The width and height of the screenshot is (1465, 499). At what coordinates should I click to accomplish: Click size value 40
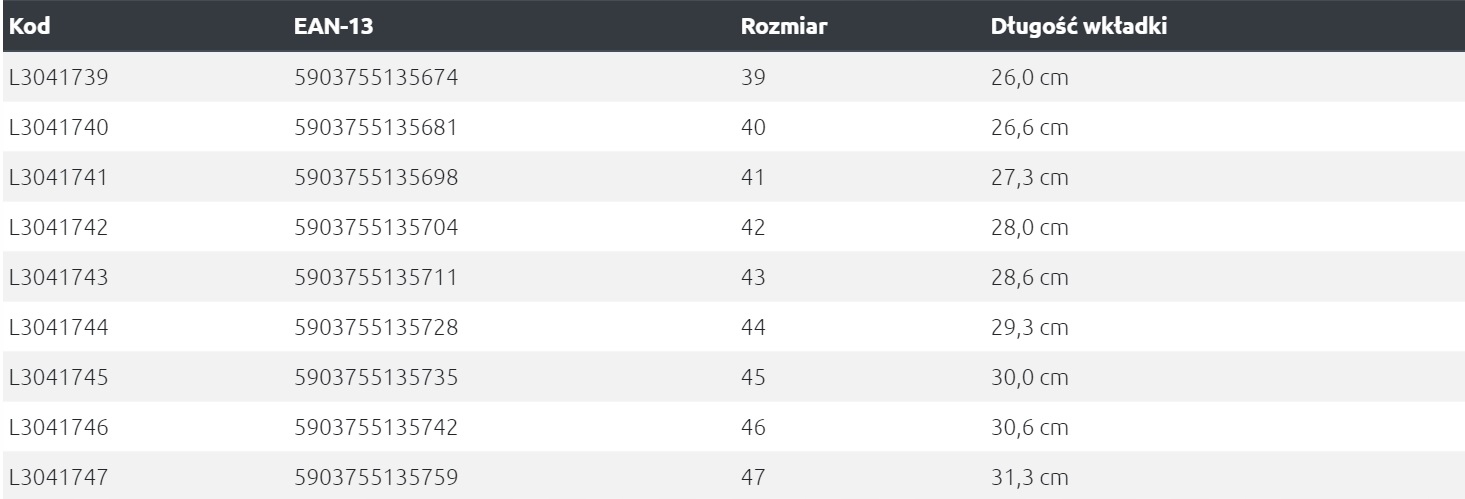coord(754,127)
